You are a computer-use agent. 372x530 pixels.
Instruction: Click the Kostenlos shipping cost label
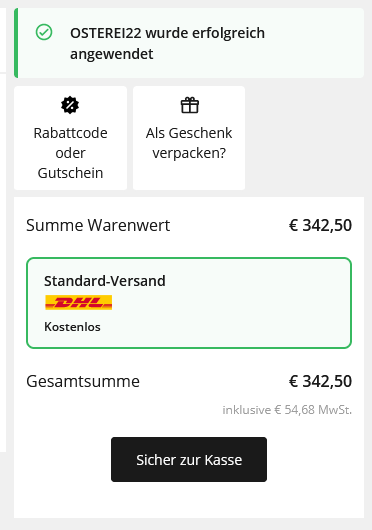tap(72, 327)
